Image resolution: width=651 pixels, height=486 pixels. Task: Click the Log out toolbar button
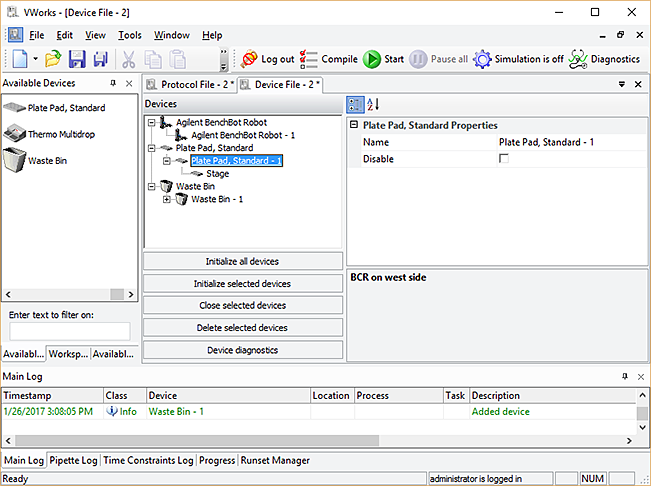pyautogui.click(x=267, y=59)
